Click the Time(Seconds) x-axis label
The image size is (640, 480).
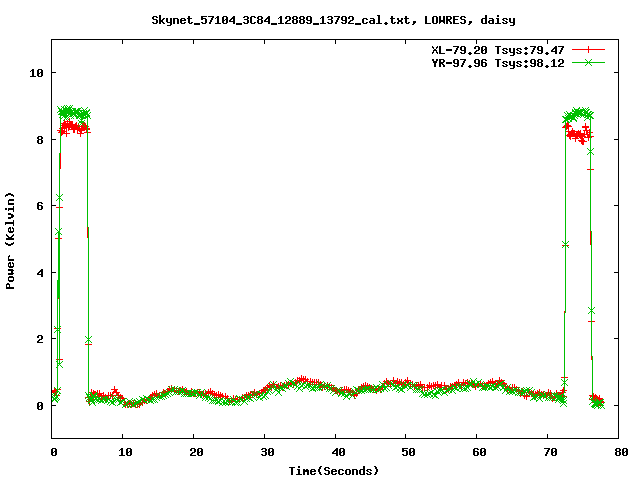(x=336, y=470)
